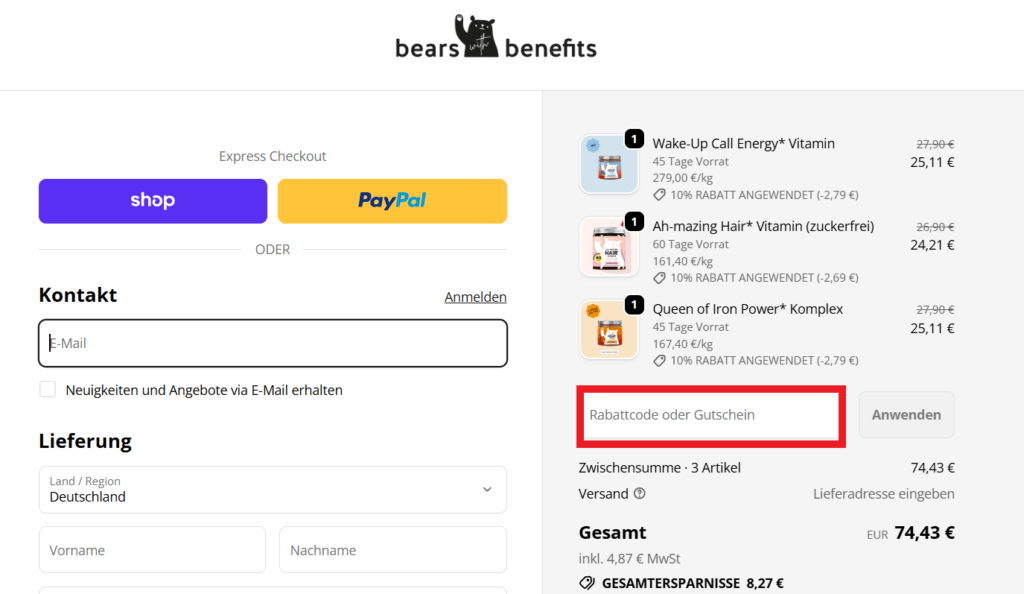Image resolution: width=1024 pixels, height=594 pixels.
Task: Enable the Neuigkeiten und Angebote email checkbox
Action: [x=47, y=389]
